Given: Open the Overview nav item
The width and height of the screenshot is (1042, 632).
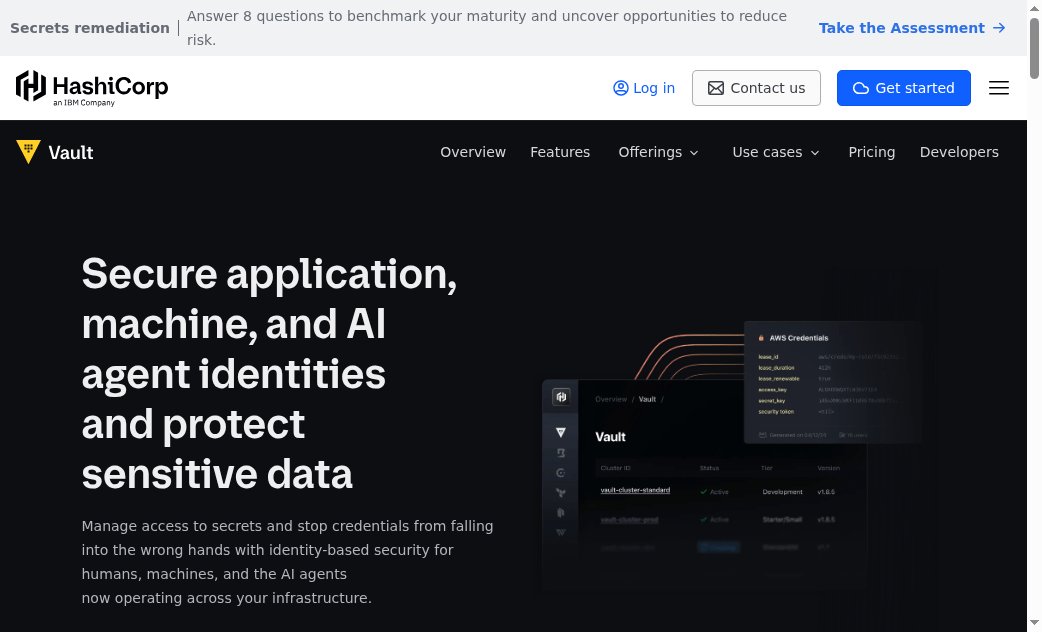Looking at the screenshot, I should 472,152.
